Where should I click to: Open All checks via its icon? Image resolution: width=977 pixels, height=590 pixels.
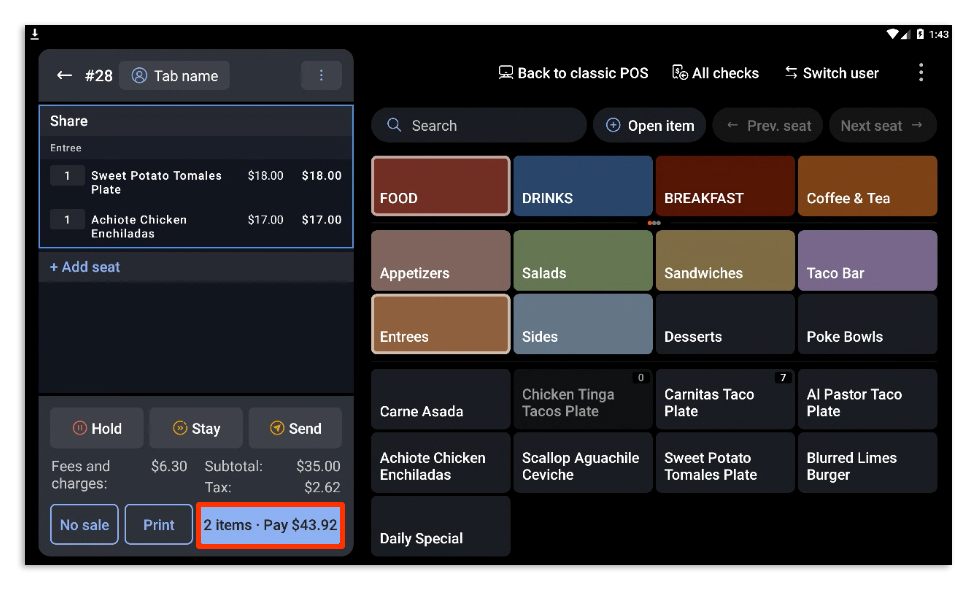678,72
